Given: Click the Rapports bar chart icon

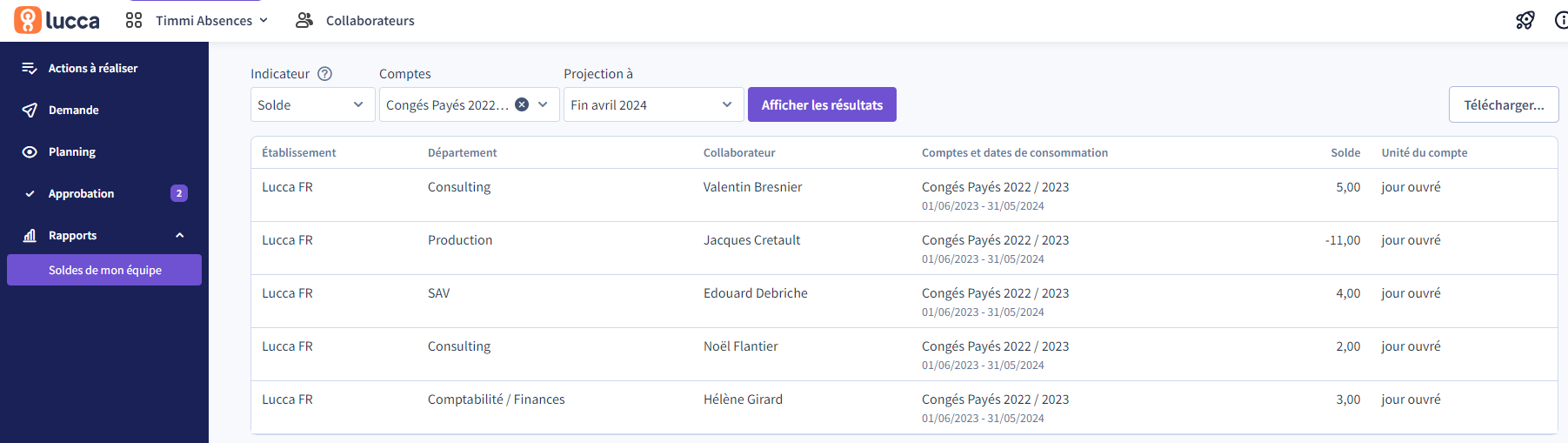Looking at the screenshot, I should click(x=30, y=235).
